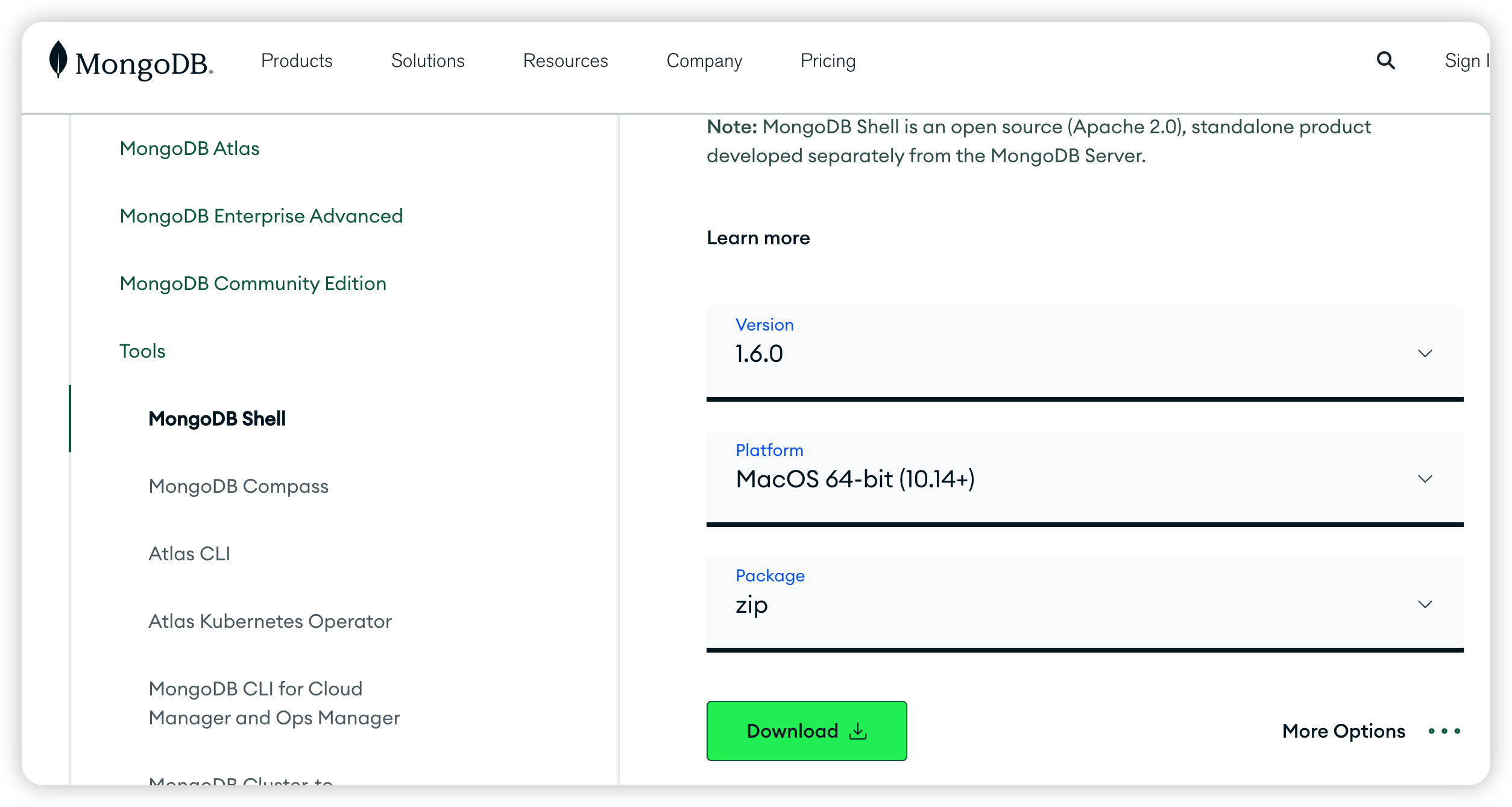
Task: Click the Learn more link
Action: (x=758, y=238)
